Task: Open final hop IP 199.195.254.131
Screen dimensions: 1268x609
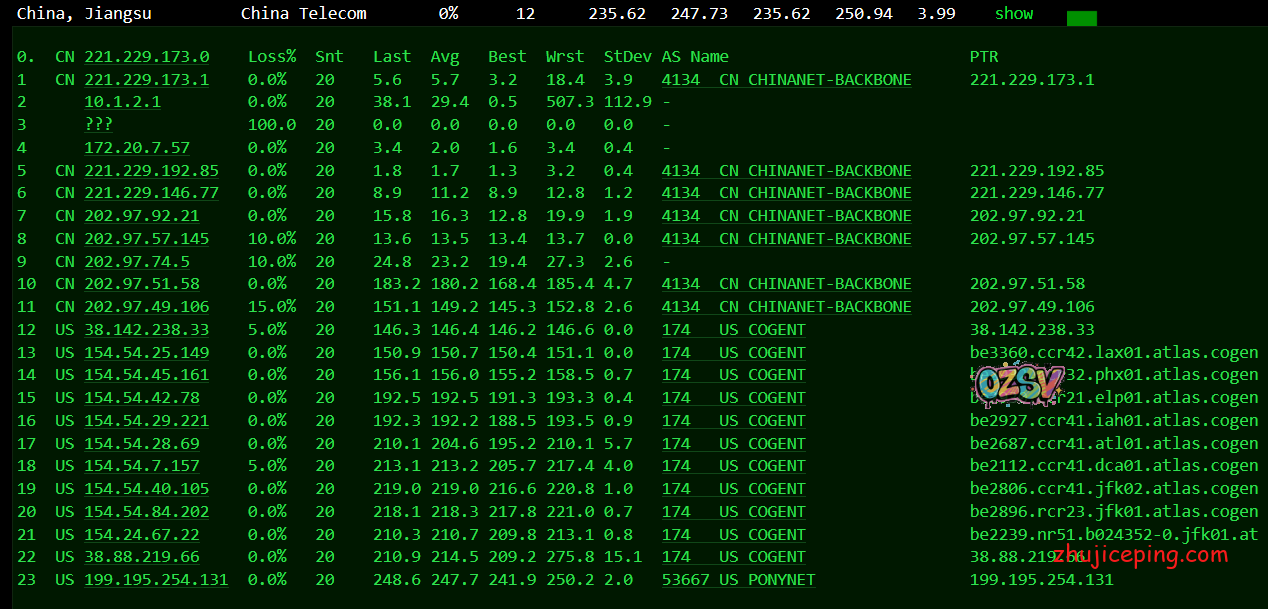Action: point(156,580)
